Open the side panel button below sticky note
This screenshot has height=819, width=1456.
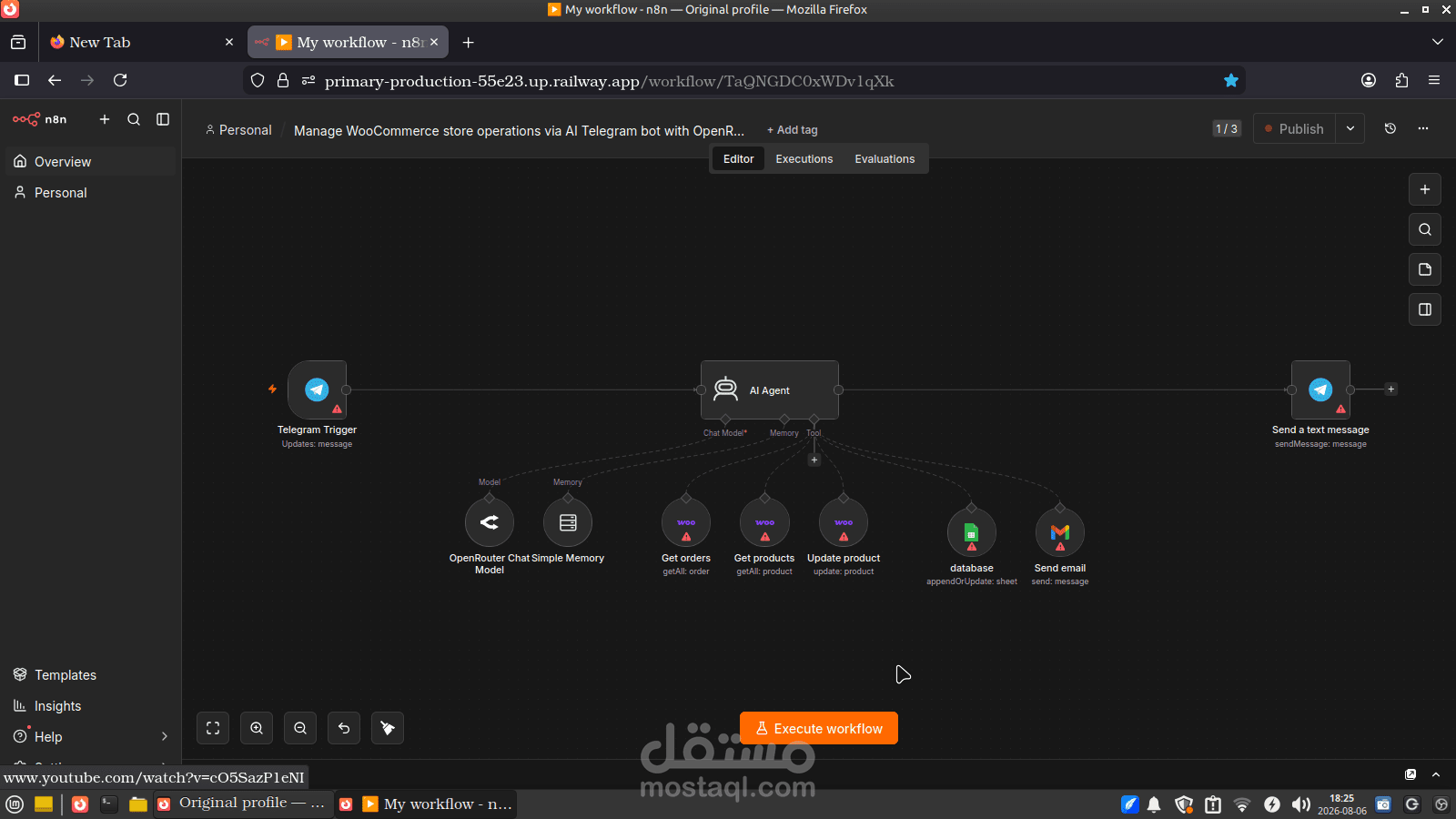point(1425,309)
